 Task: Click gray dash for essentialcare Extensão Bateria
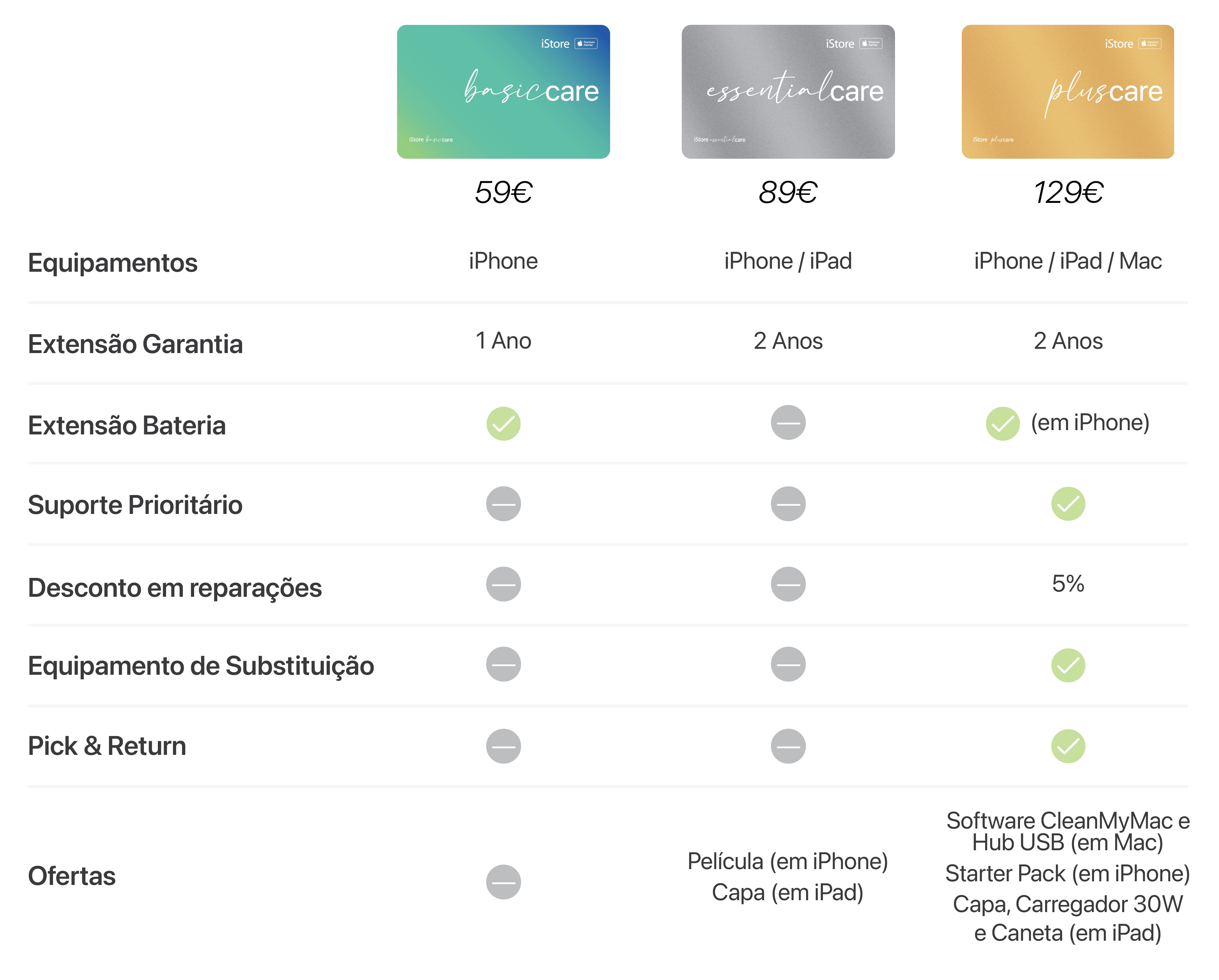(x=788, y=422)
